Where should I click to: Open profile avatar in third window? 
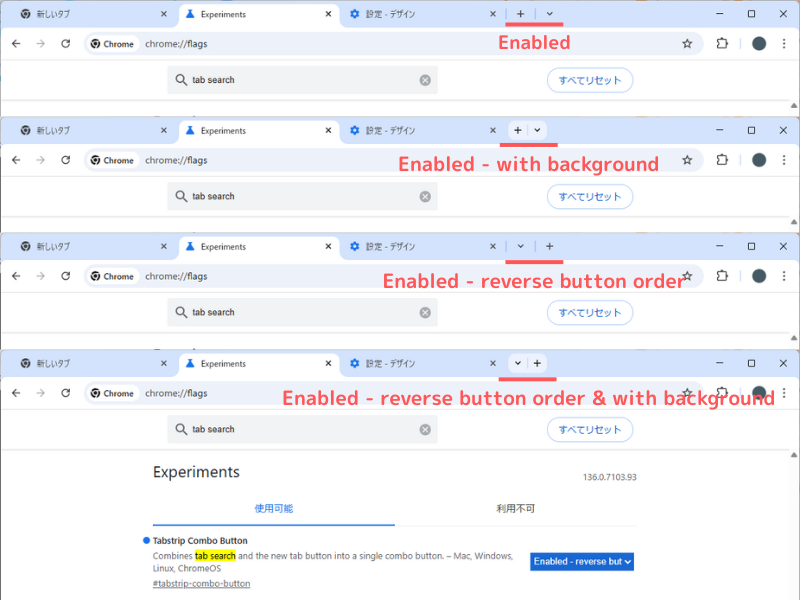click(x=759, y=276)
